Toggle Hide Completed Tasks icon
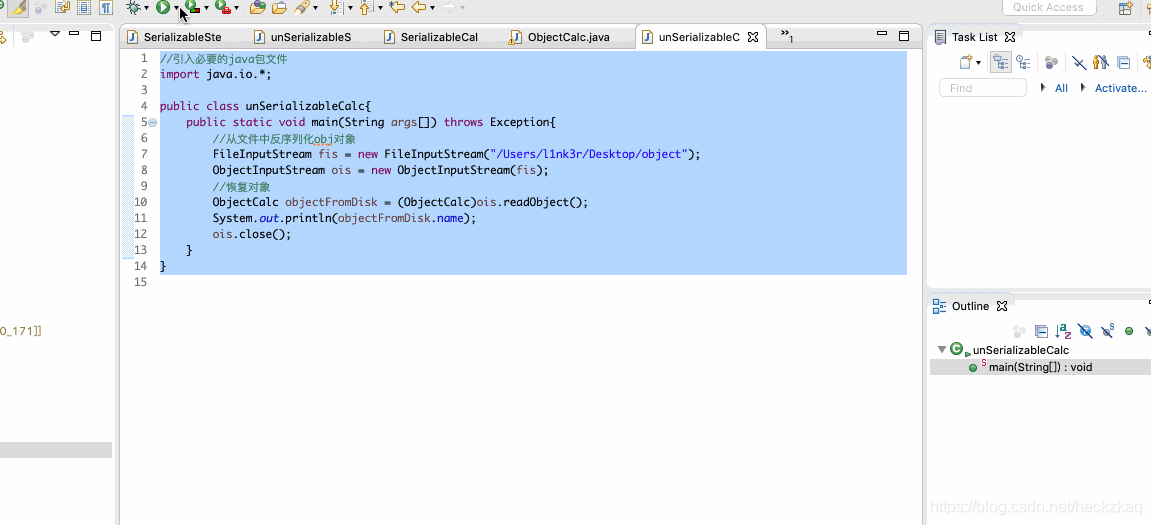The height and width of the screenshot is (525, 1151). pos(1079,63)
